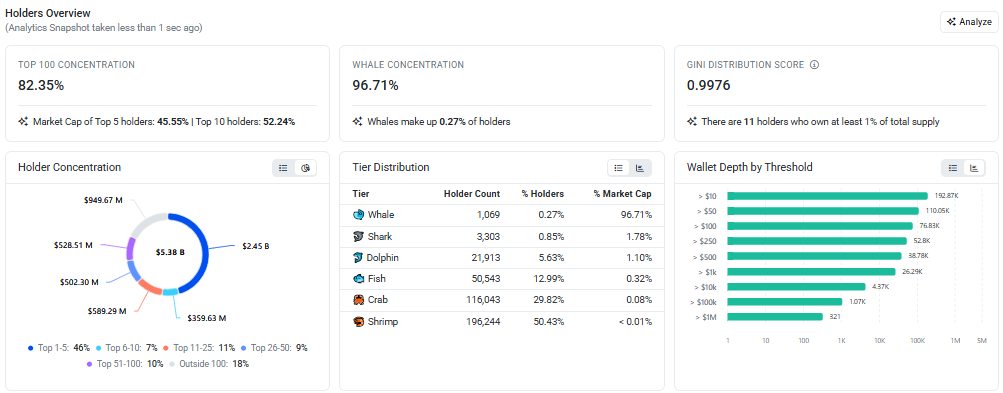Click sparkle icon beside Market Cap of Top 5

[23, 122]
